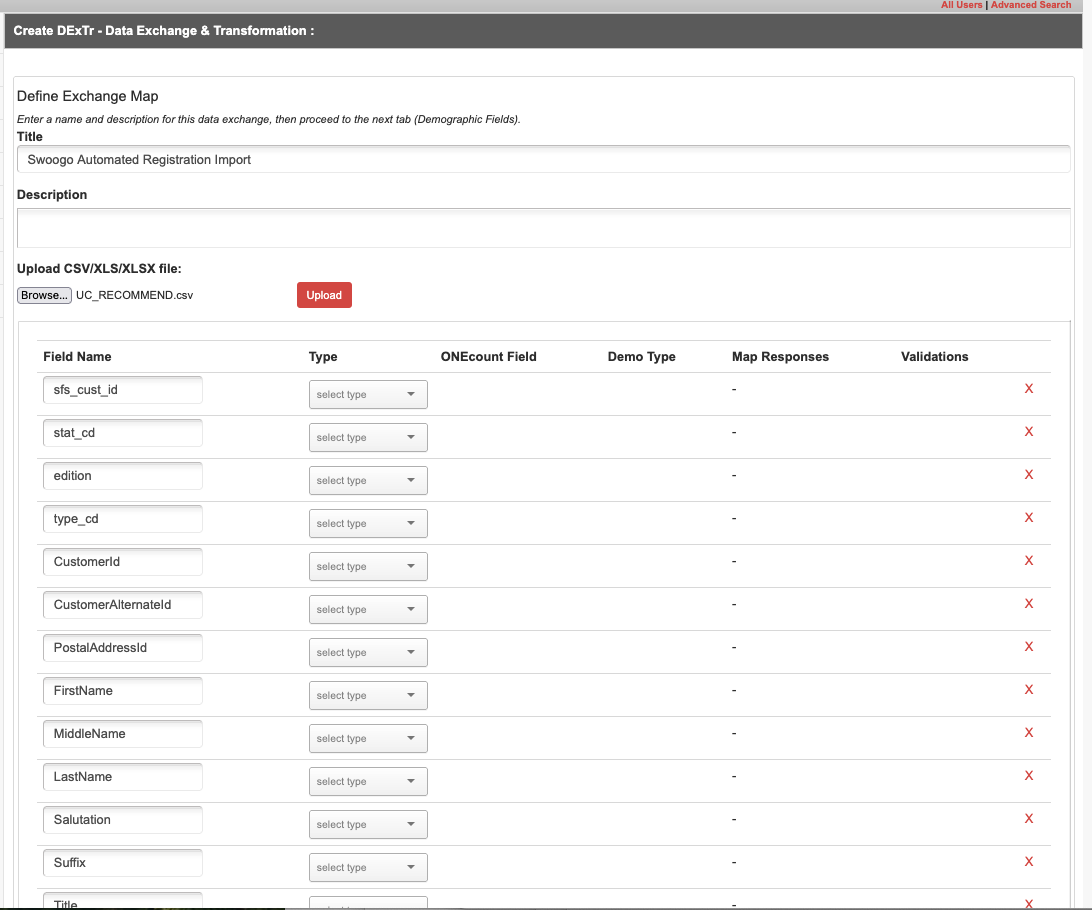Open type dropdown for CustomerAlternateId

point(368,609)
